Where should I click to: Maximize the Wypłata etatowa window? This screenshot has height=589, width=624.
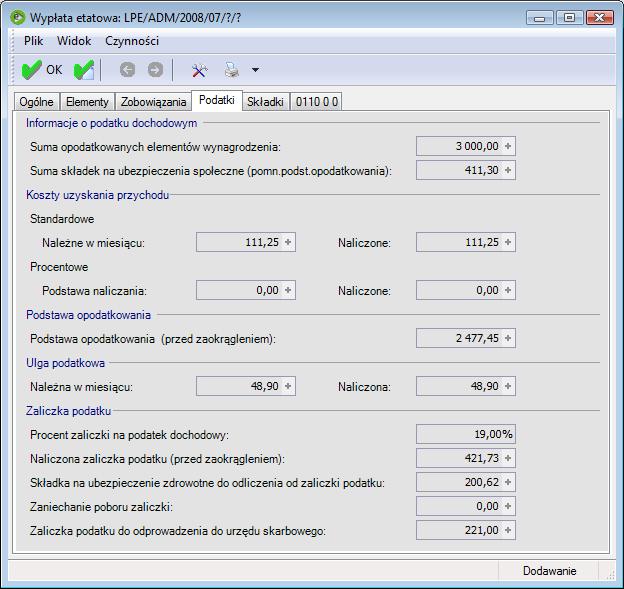point(569,18)
